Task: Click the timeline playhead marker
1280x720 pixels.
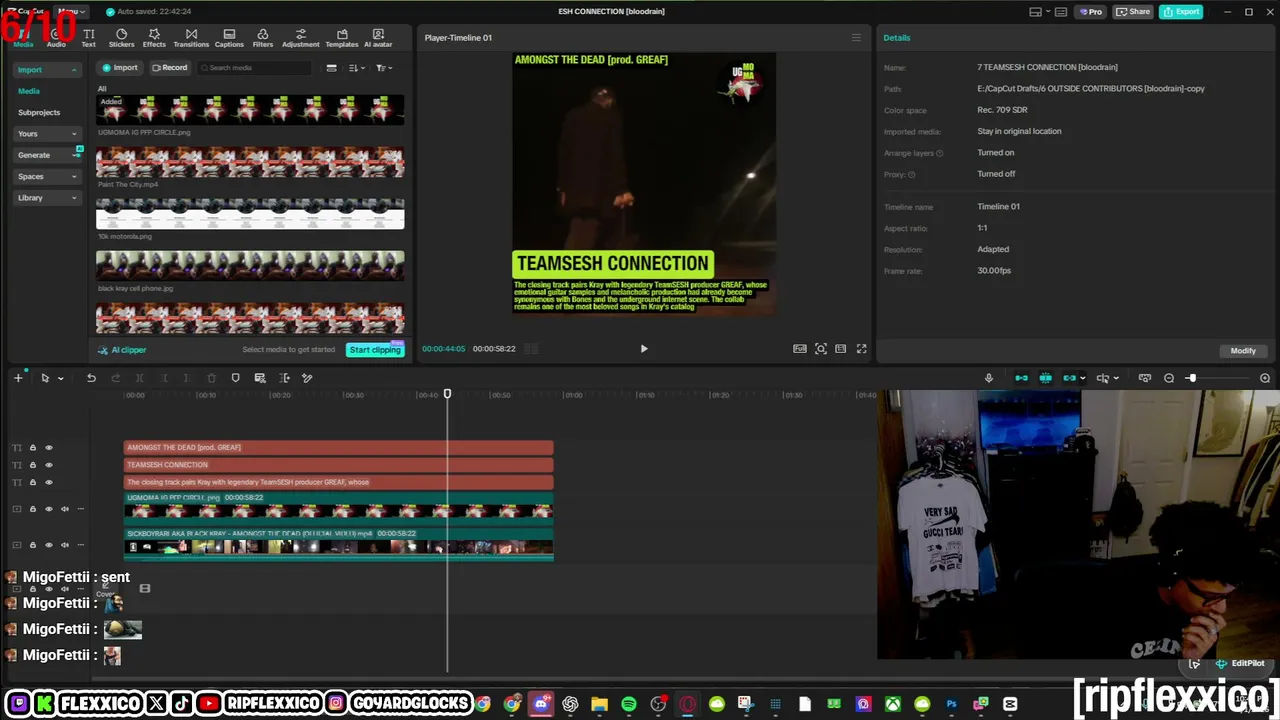Action: click(x=447, y=394)
